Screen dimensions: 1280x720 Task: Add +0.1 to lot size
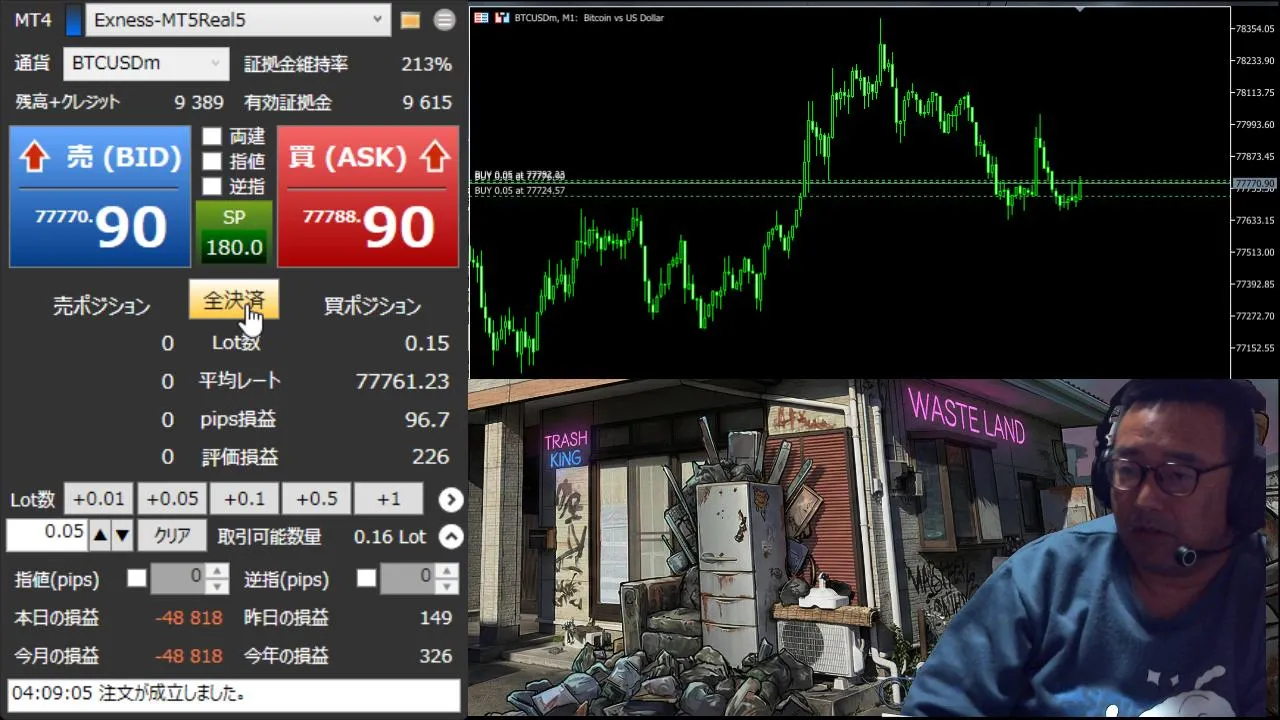[x=244, y=498]
